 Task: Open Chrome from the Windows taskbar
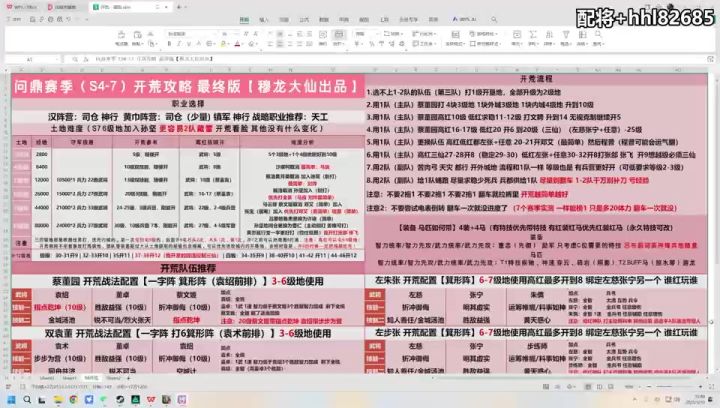click(73, 400)
